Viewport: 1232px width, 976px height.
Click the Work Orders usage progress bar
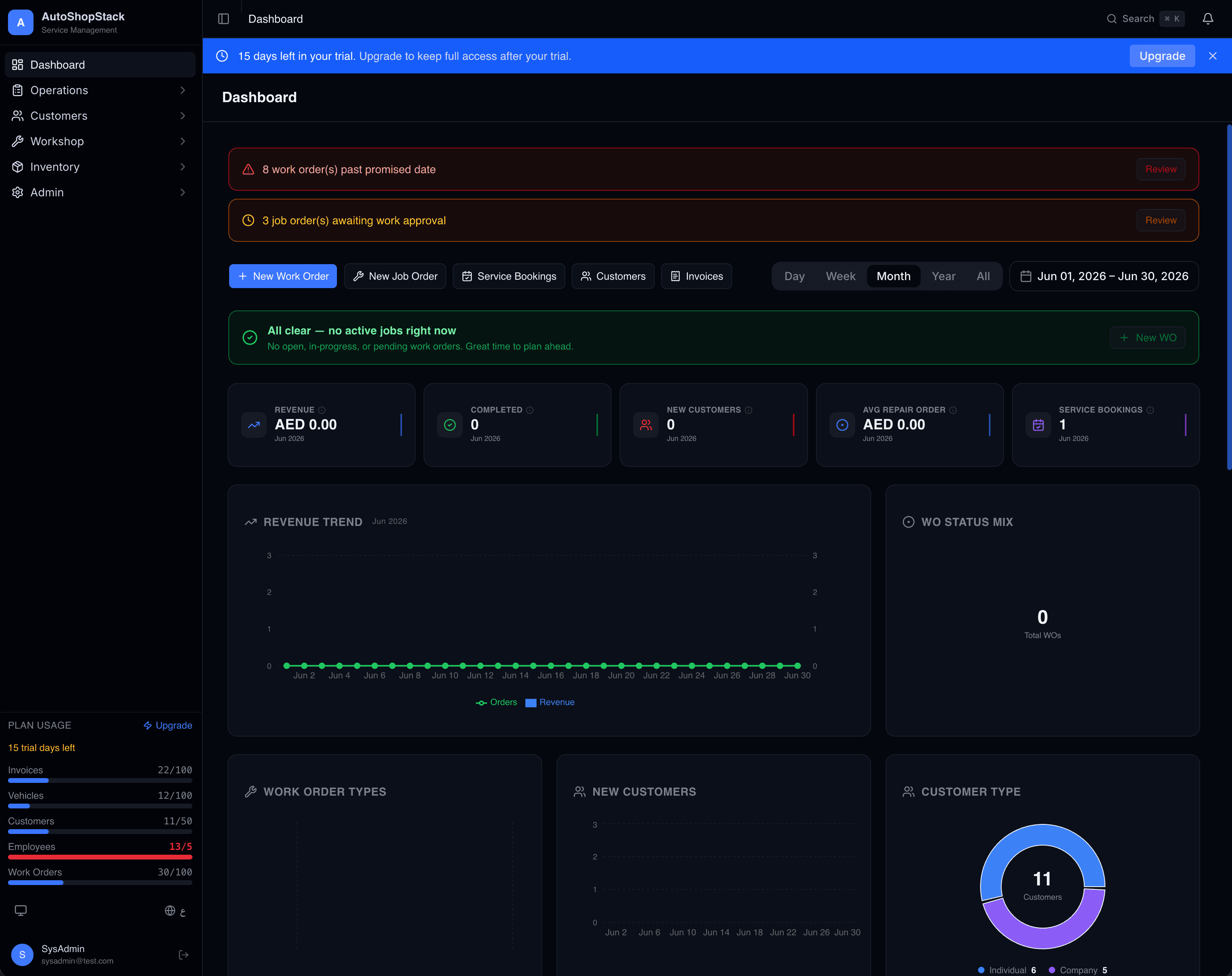pos(100,882)
